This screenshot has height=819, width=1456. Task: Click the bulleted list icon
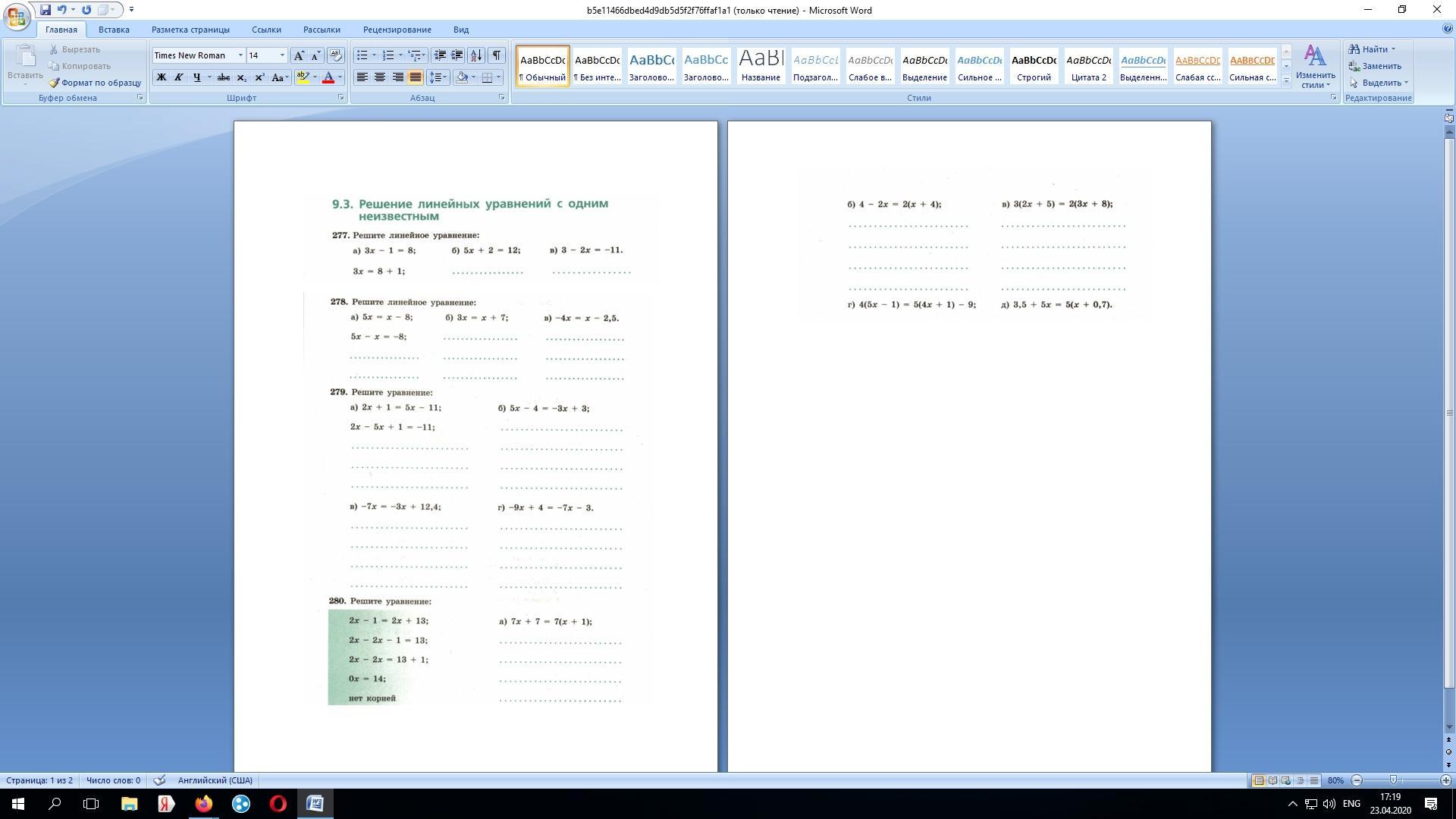point(362,55)
